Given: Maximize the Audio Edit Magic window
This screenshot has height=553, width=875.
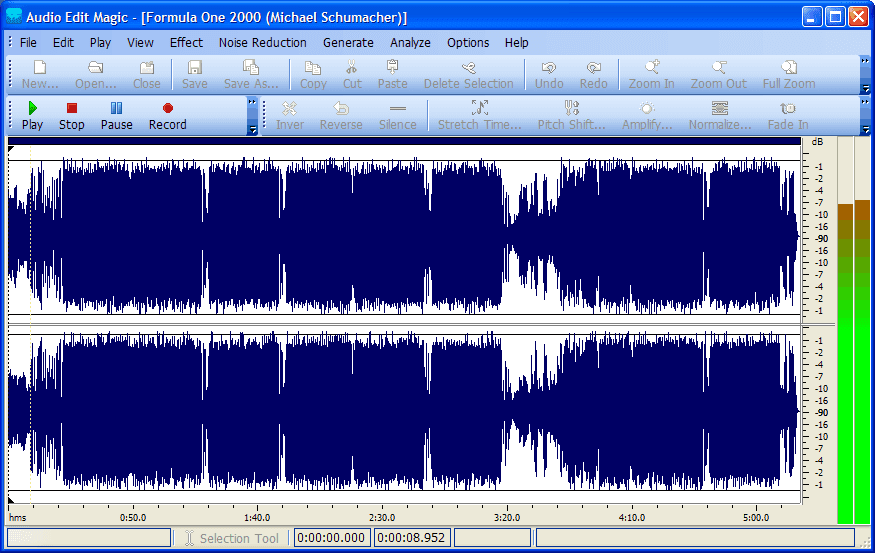Looking at the screenshot, I should click(x=835, y=17).
